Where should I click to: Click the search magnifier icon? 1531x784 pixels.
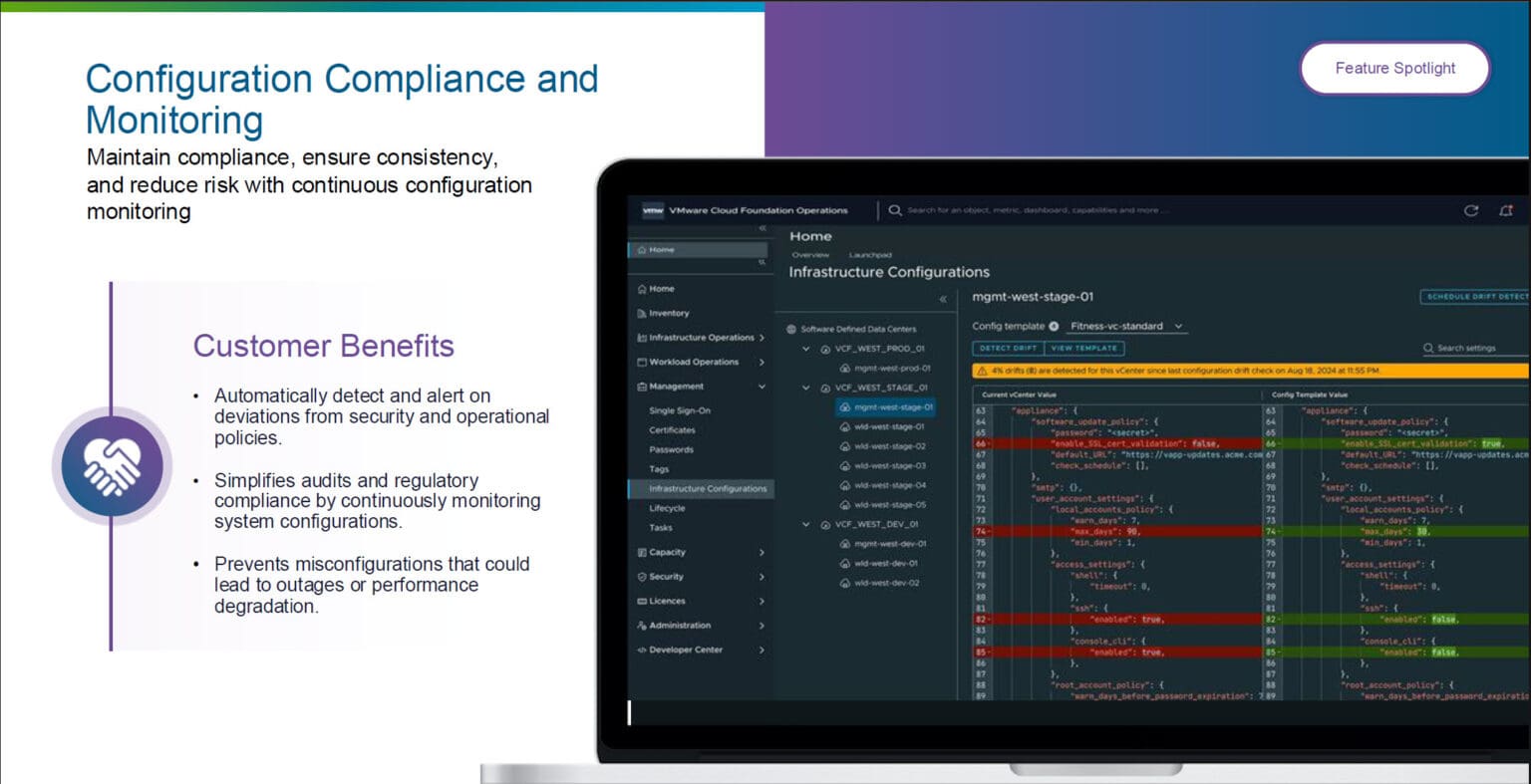tap(896, 209)
